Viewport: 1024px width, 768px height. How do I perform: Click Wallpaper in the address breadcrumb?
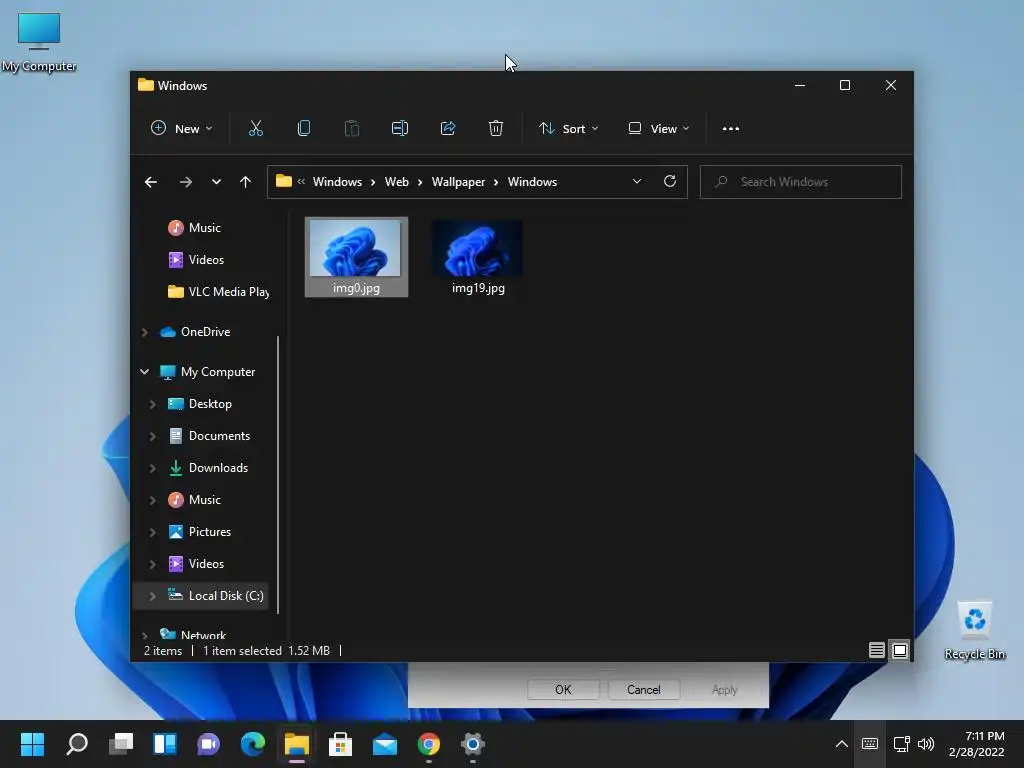(458, 182)
